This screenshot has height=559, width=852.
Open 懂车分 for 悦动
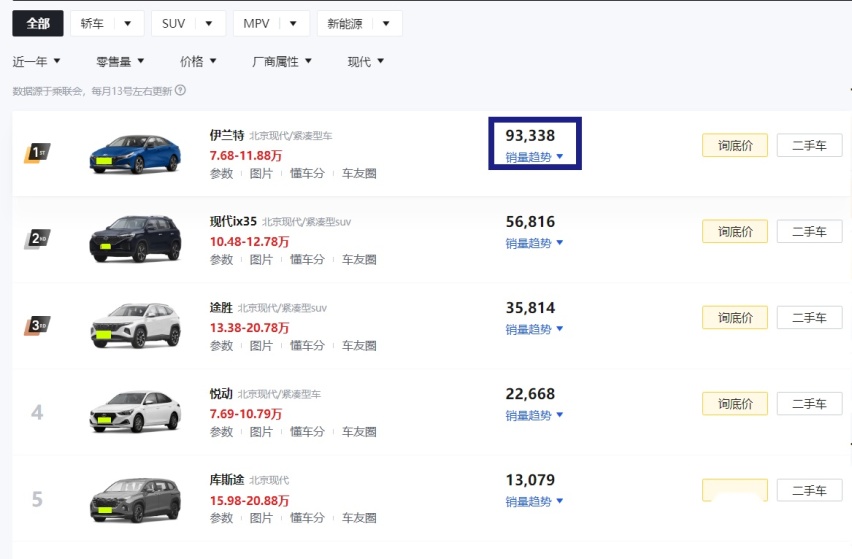tap(307, 432)
